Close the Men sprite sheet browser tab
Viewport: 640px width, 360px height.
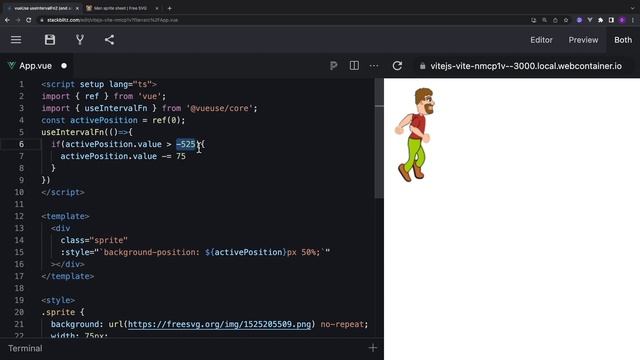pos(157,8)
